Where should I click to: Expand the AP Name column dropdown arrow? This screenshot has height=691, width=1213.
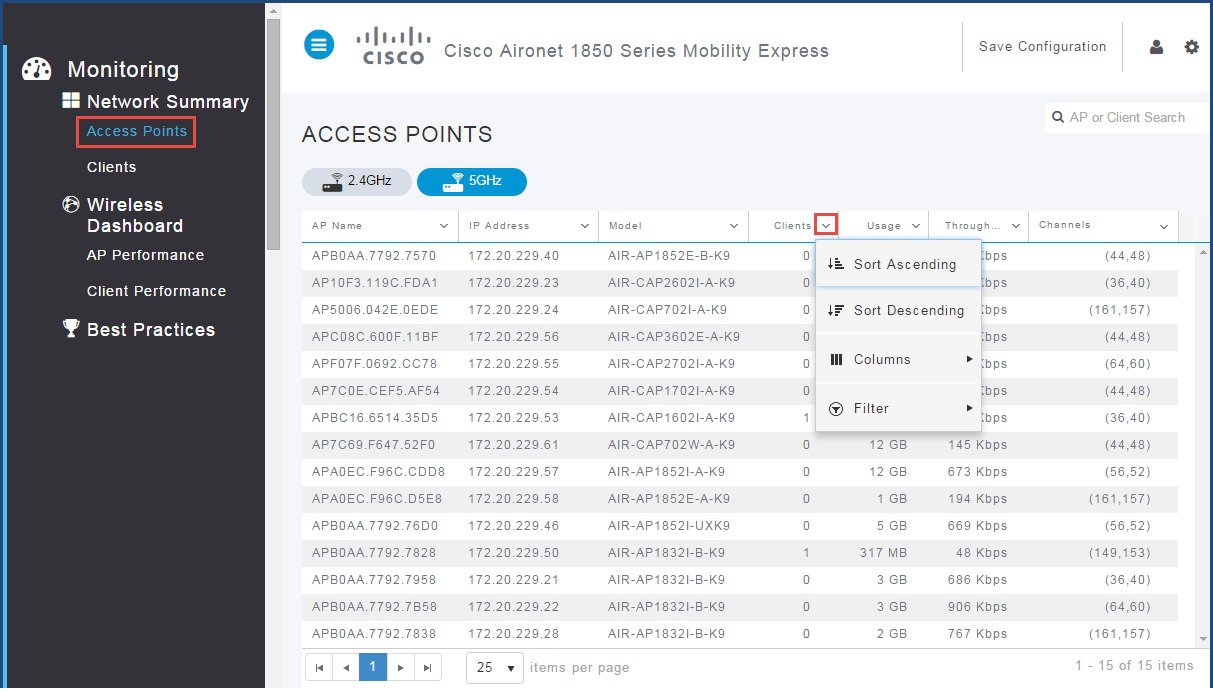[444, 226]
